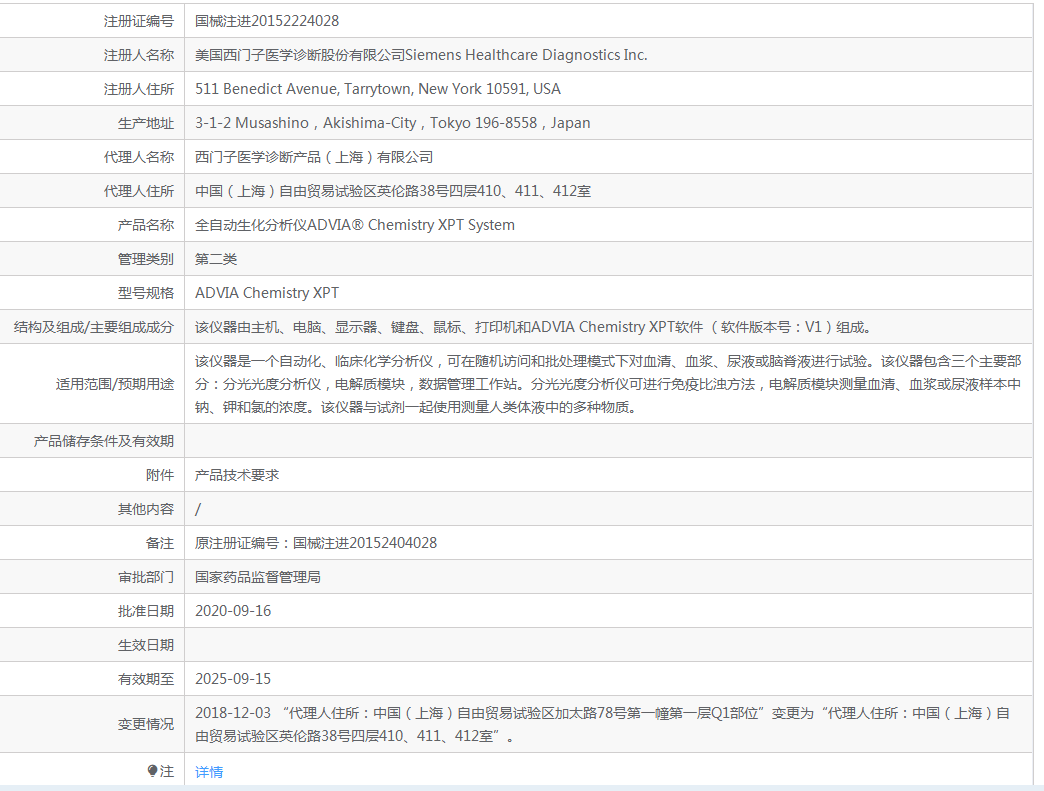
Task: Click the bulb icon beside 注
Action: pos(152,770)
